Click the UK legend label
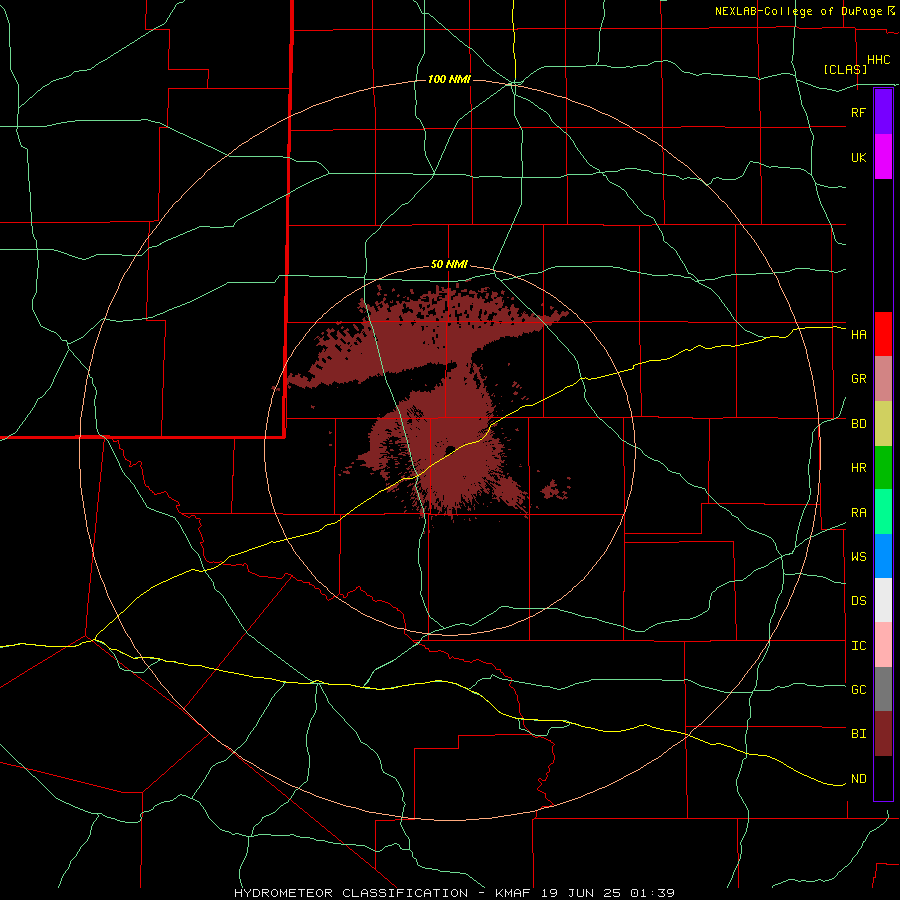 pyautogui.click(x=859, y=158)
